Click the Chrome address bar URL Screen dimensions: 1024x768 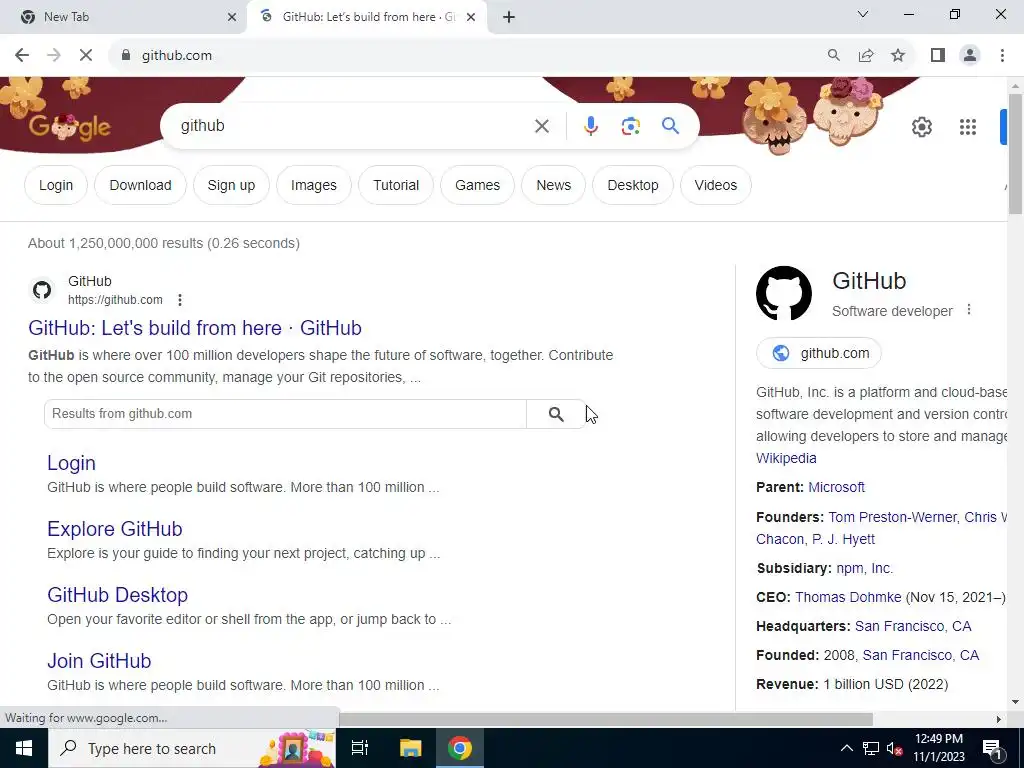(177, 56)
